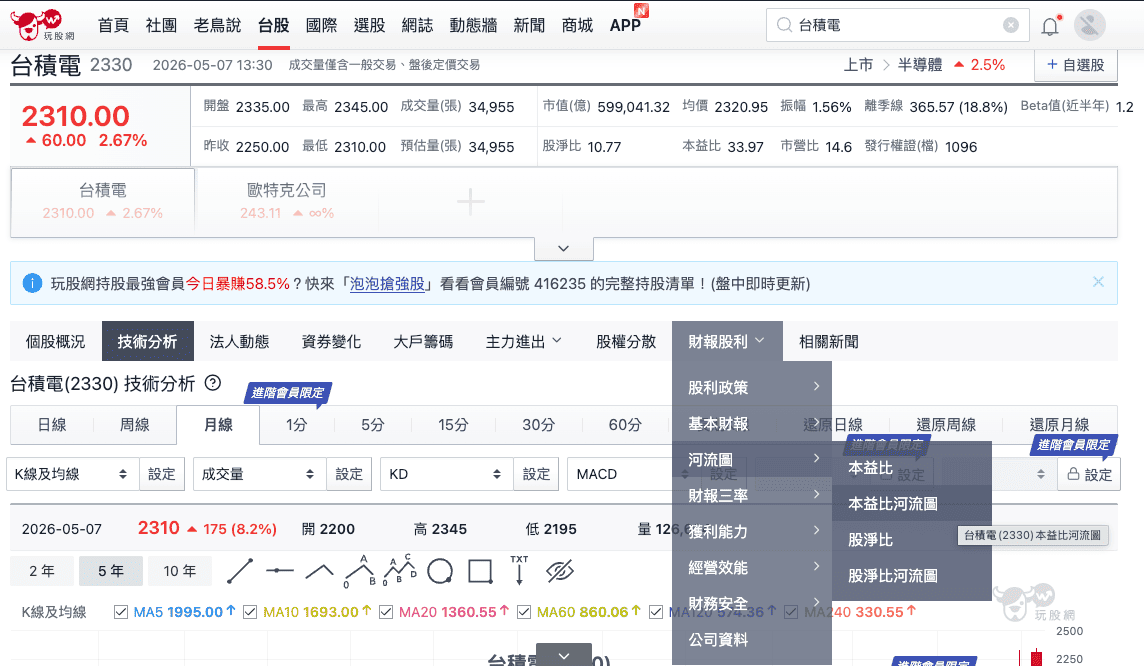The width and height of the screenshot is (1144, 666).
Task: Add a comparison stock with plus icon
Action: (471, 202)
